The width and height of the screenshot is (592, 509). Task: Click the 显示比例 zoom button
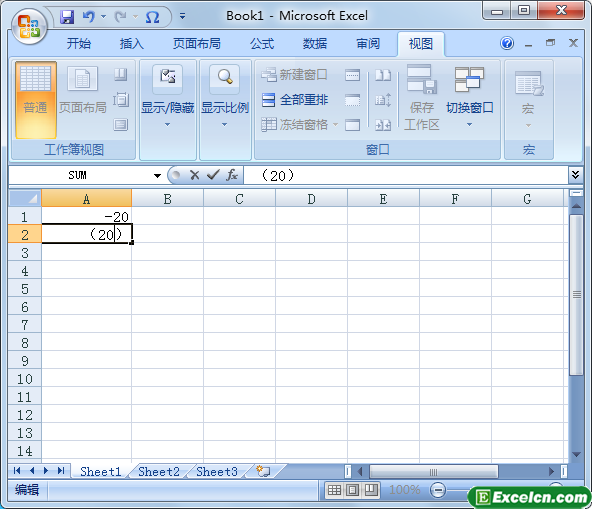(225, 97)
